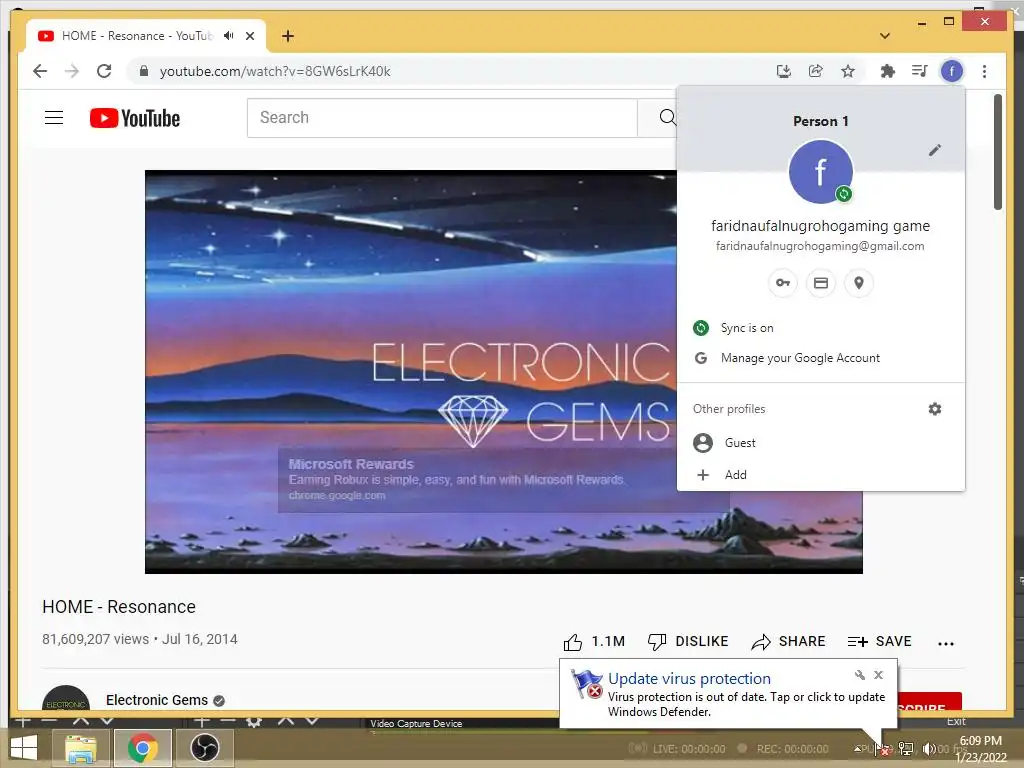Click the Electronic Gems channel avatar

[66, 698]
